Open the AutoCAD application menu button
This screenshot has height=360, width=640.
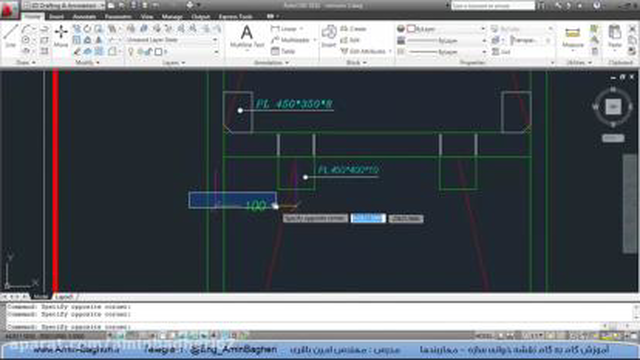(x=9, y=9)
